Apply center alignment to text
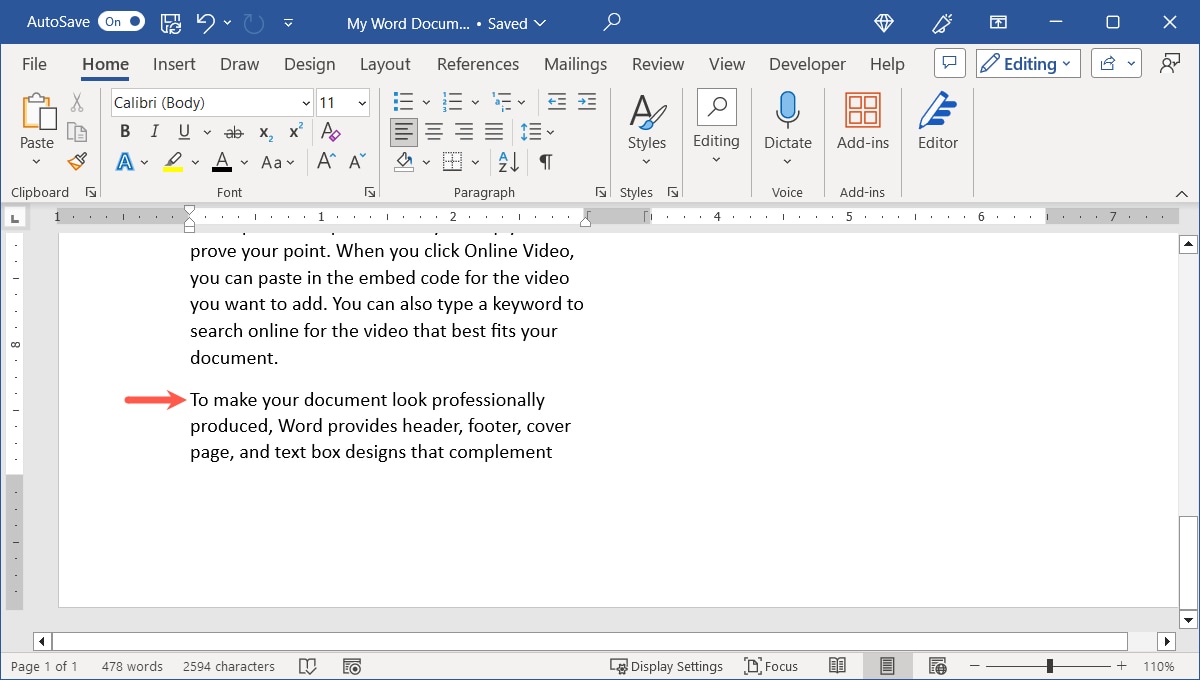This screenshot has height=680, width=1200. (434, 132)
